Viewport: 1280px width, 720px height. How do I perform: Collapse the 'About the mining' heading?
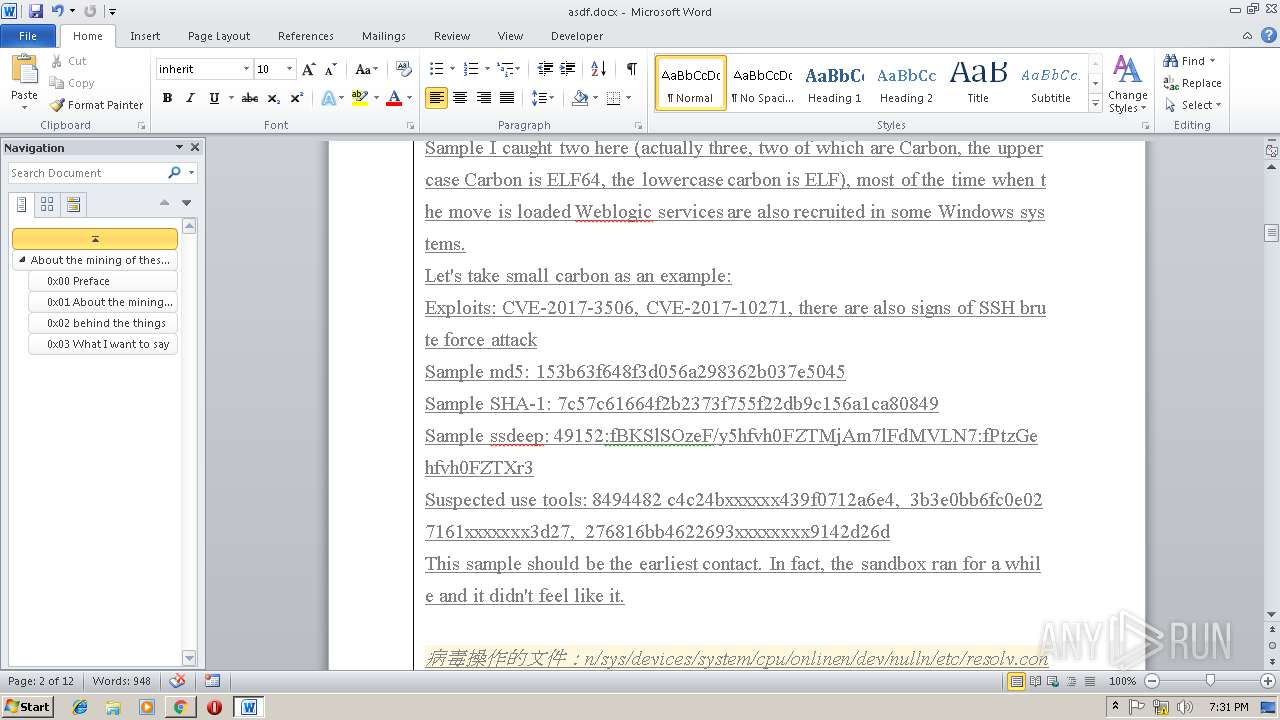coord(22,260)
